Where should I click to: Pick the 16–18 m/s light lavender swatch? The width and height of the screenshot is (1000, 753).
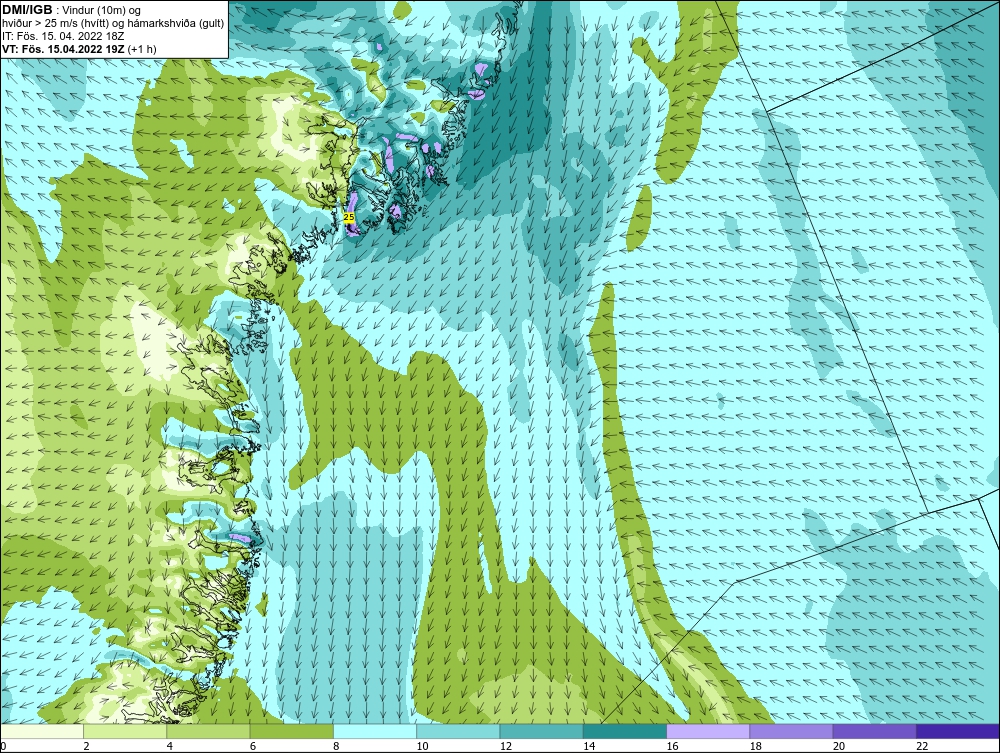click(x=708, y=731)
